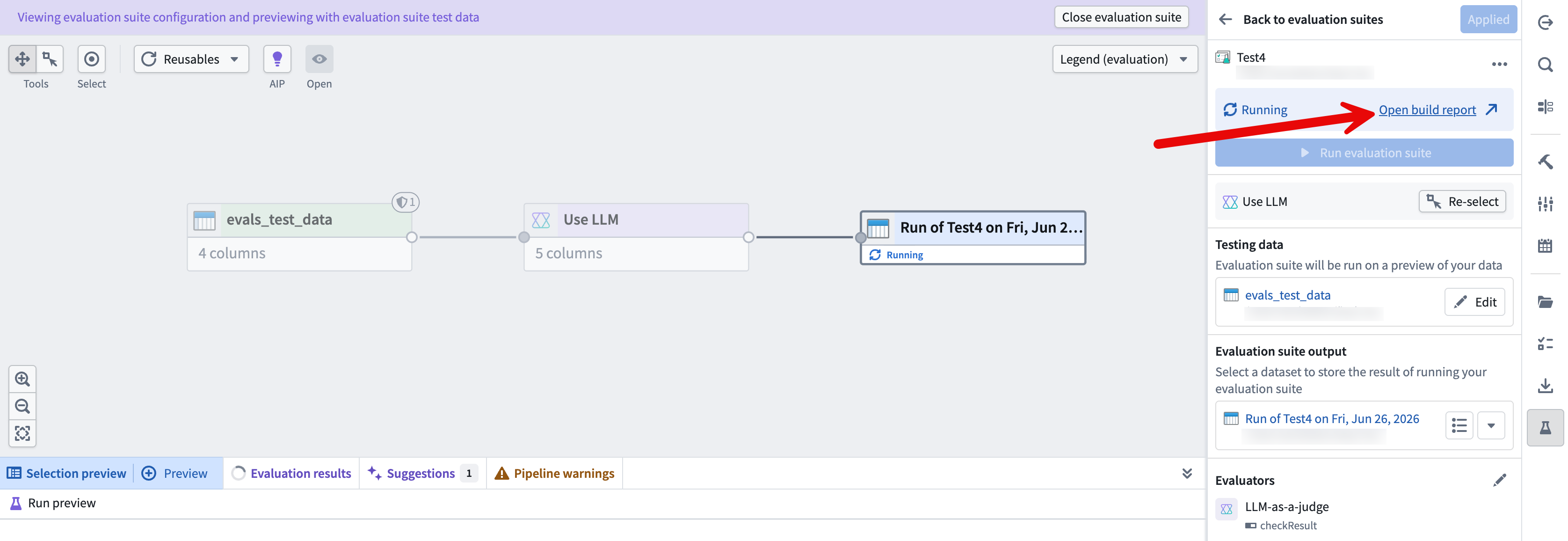The width and height of the screenshot is (1568, 541).
Task: Open the AIP lightbulb assistant
Action: [277, 59]
